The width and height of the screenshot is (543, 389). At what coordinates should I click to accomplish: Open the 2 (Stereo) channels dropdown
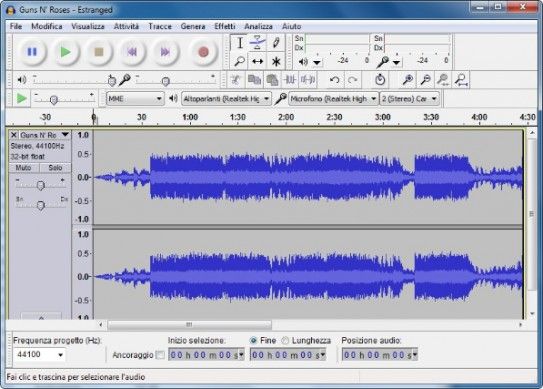[409, 99]
